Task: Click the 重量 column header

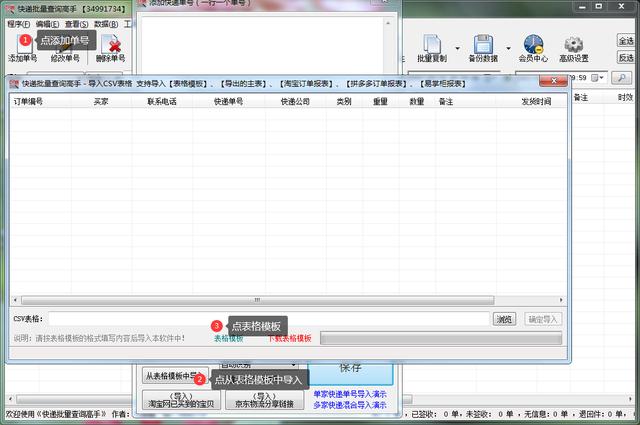Action: (x=380, y=102)
